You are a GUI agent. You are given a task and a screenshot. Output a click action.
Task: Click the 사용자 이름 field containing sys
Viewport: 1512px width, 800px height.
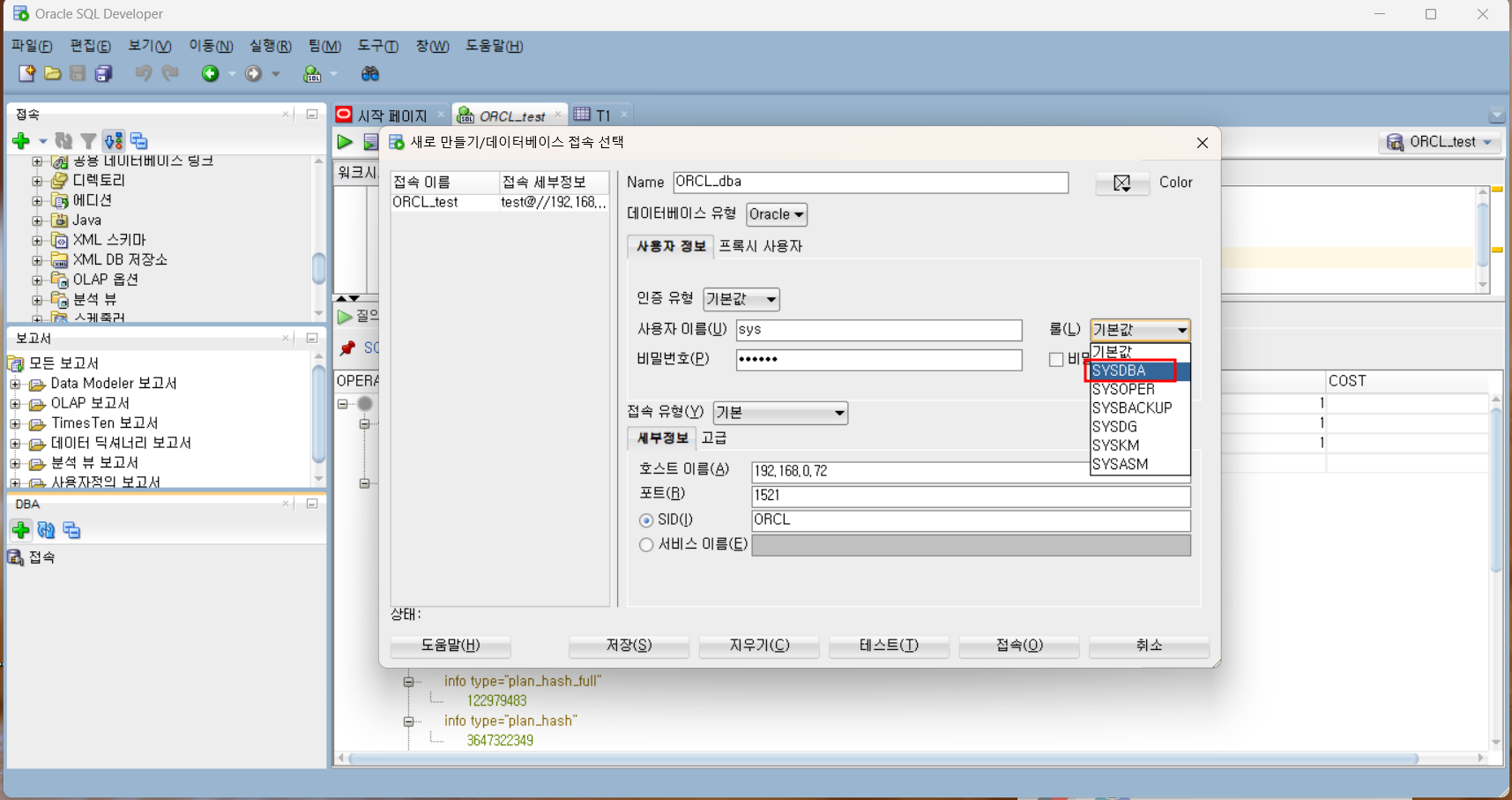[x=879, y=330]
